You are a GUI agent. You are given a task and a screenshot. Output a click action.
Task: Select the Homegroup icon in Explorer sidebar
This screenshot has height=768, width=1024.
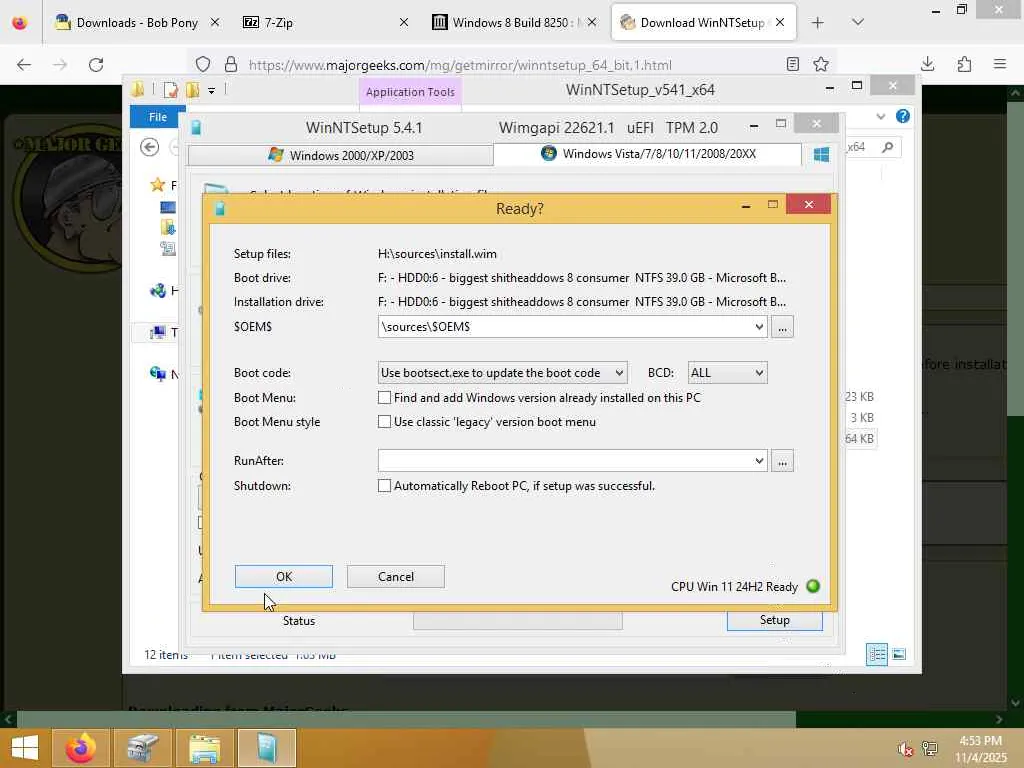[x=157, y=291]
